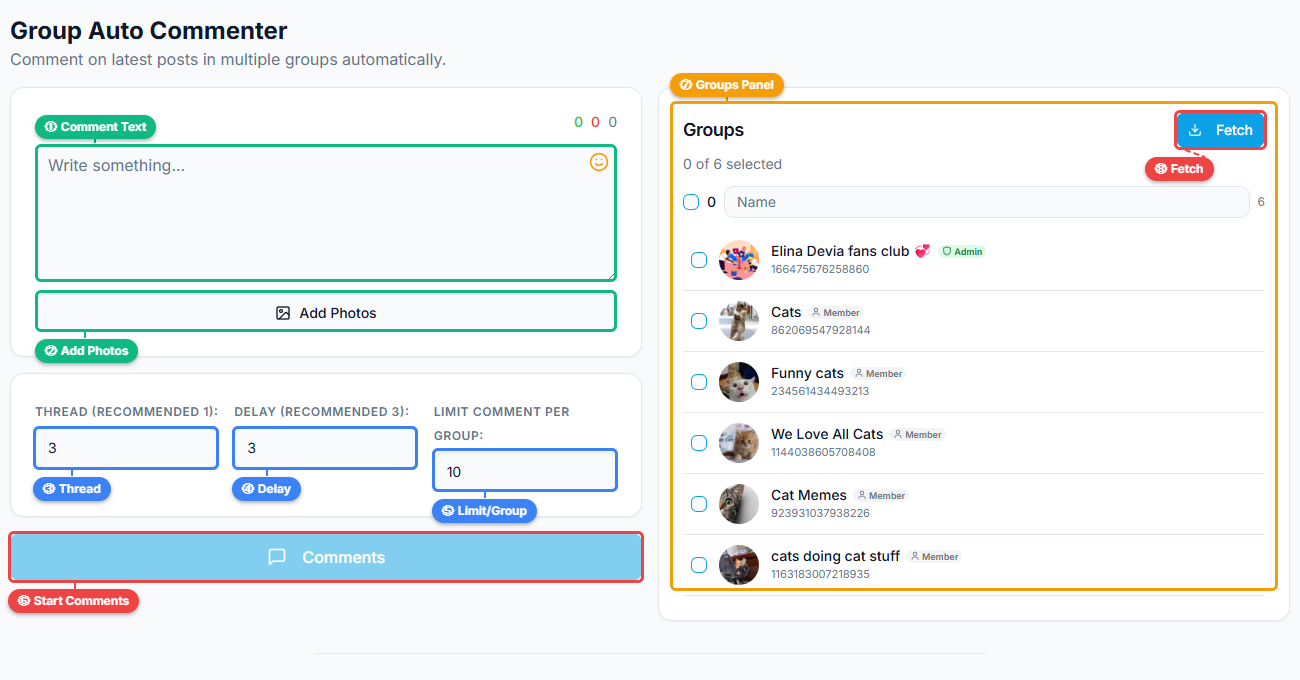
Task: Click the cats doing cat stuff avatar
Action: pyautogui.click(x=739, y=565)
